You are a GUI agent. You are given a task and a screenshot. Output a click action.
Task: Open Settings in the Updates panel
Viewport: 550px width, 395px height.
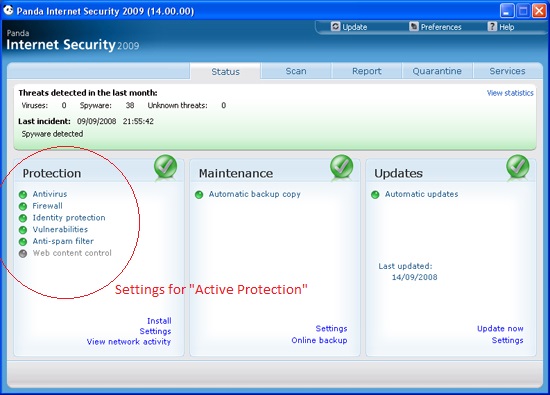click(x=508, y=340)
